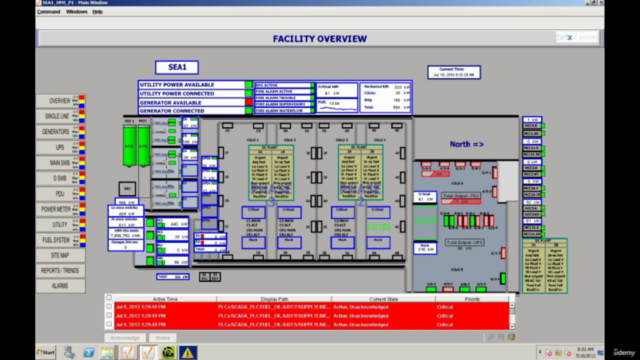The image size is (640, 360).
Task: Click the FIRE ALARM ACTIVE status row
Action: (x=284, y=91)
